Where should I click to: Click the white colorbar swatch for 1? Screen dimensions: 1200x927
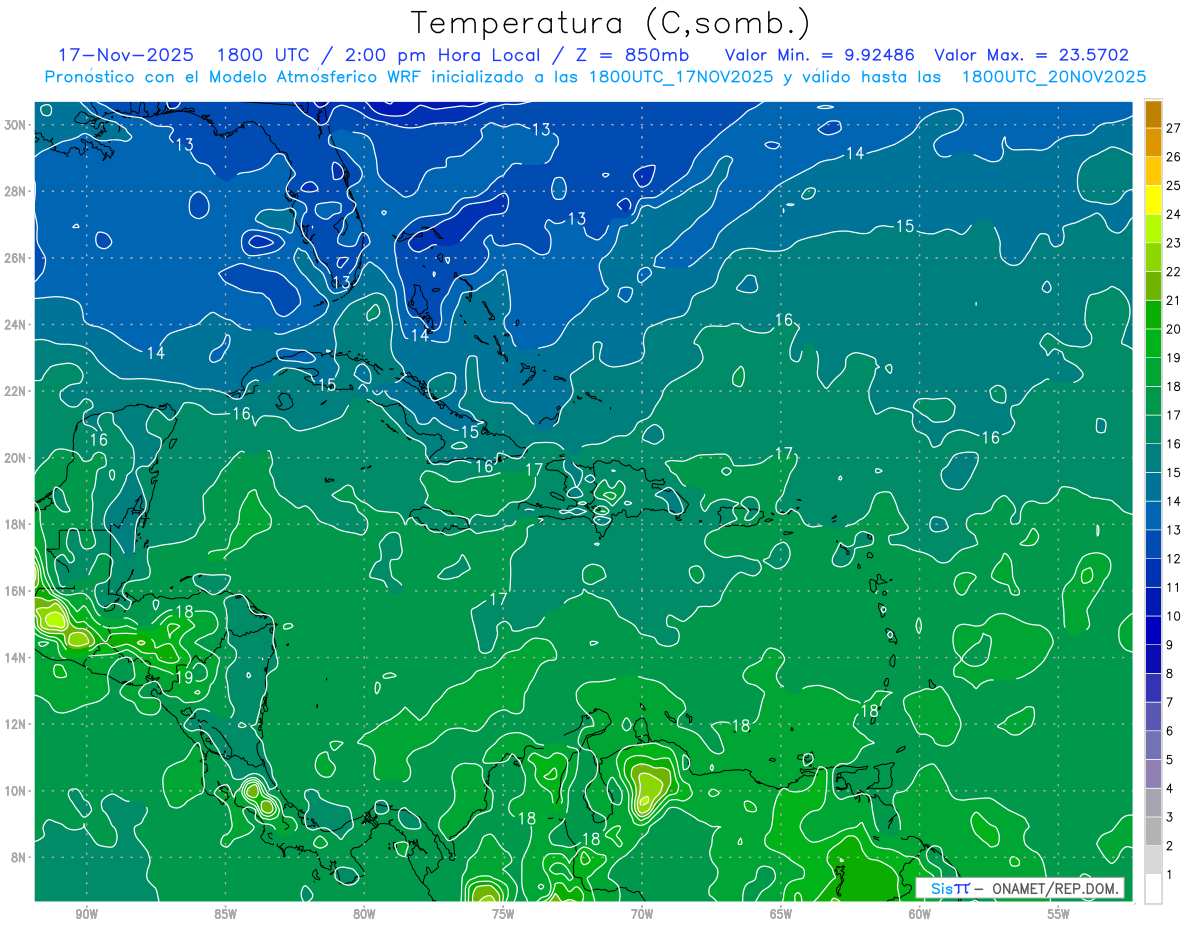click(1153, 888)
